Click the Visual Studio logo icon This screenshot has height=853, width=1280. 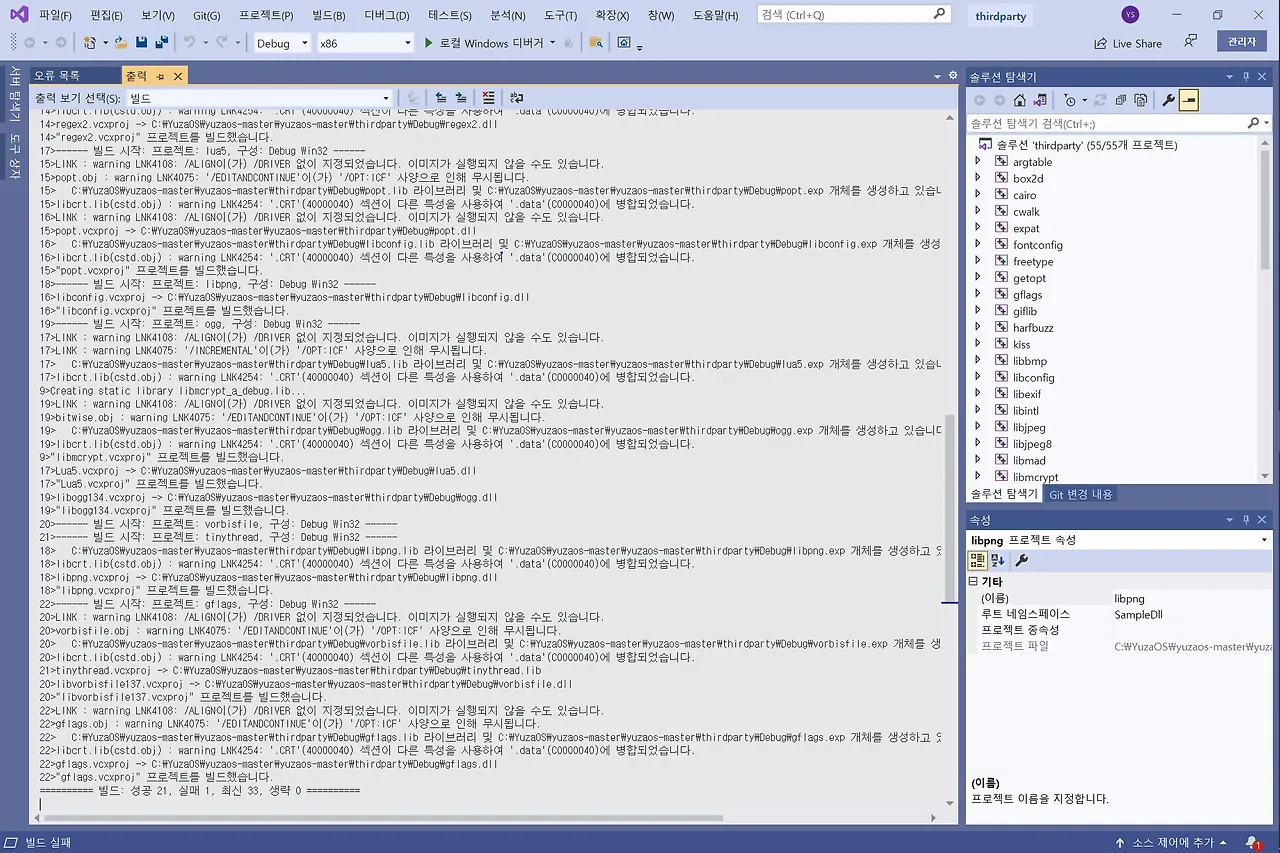pos(18,15)
